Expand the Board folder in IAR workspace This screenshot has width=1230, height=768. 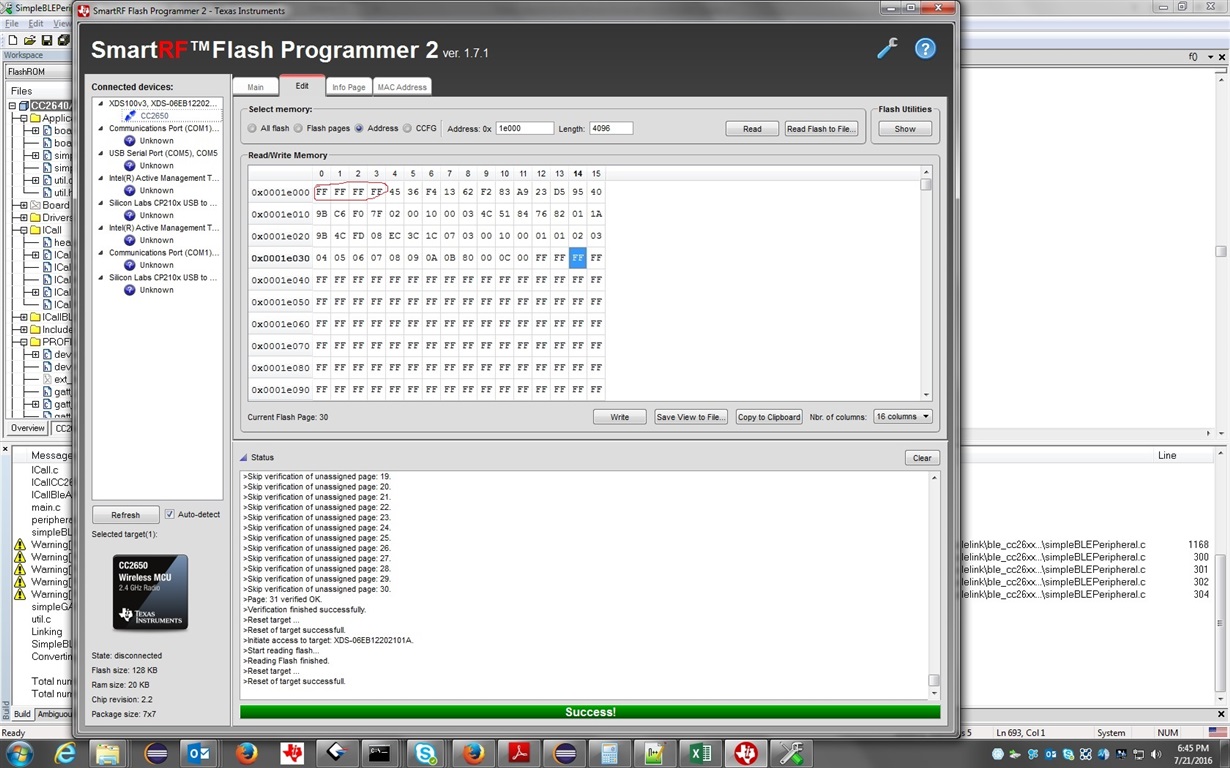[x=23, y=205]
